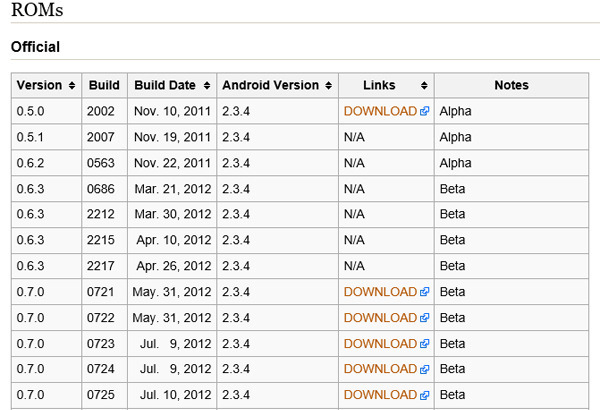Sort by Android Version arrows icon

pyautogui.click(x=329, y=85)
